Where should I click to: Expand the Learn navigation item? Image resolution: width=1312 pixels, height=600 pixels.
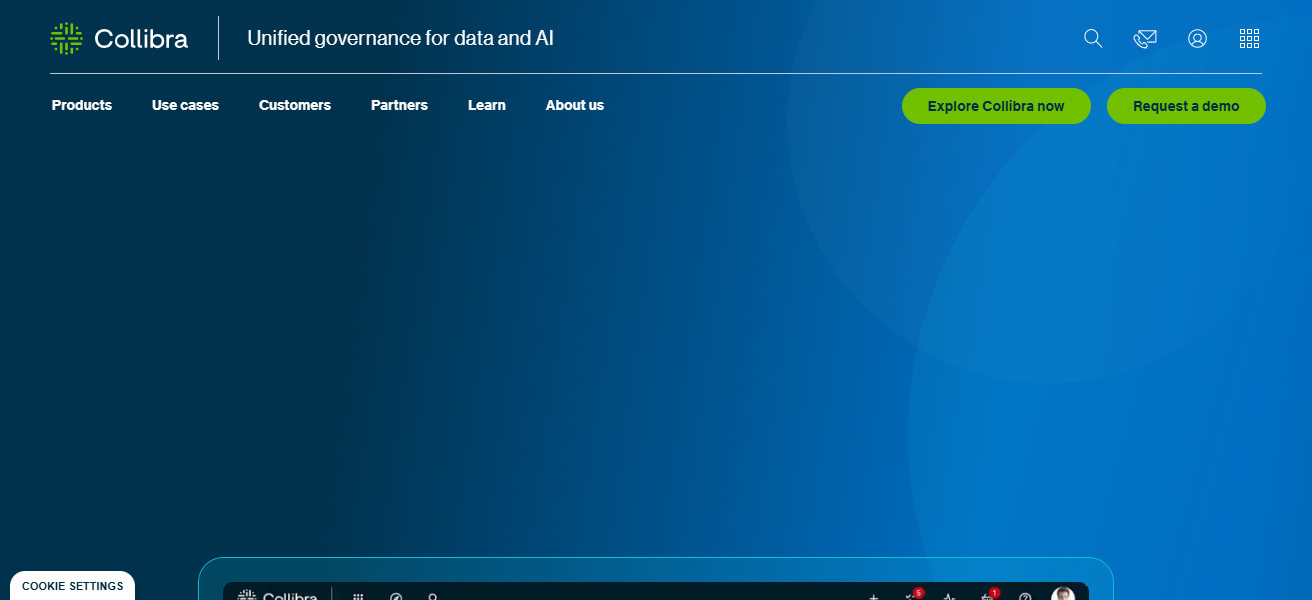[486, 105]
